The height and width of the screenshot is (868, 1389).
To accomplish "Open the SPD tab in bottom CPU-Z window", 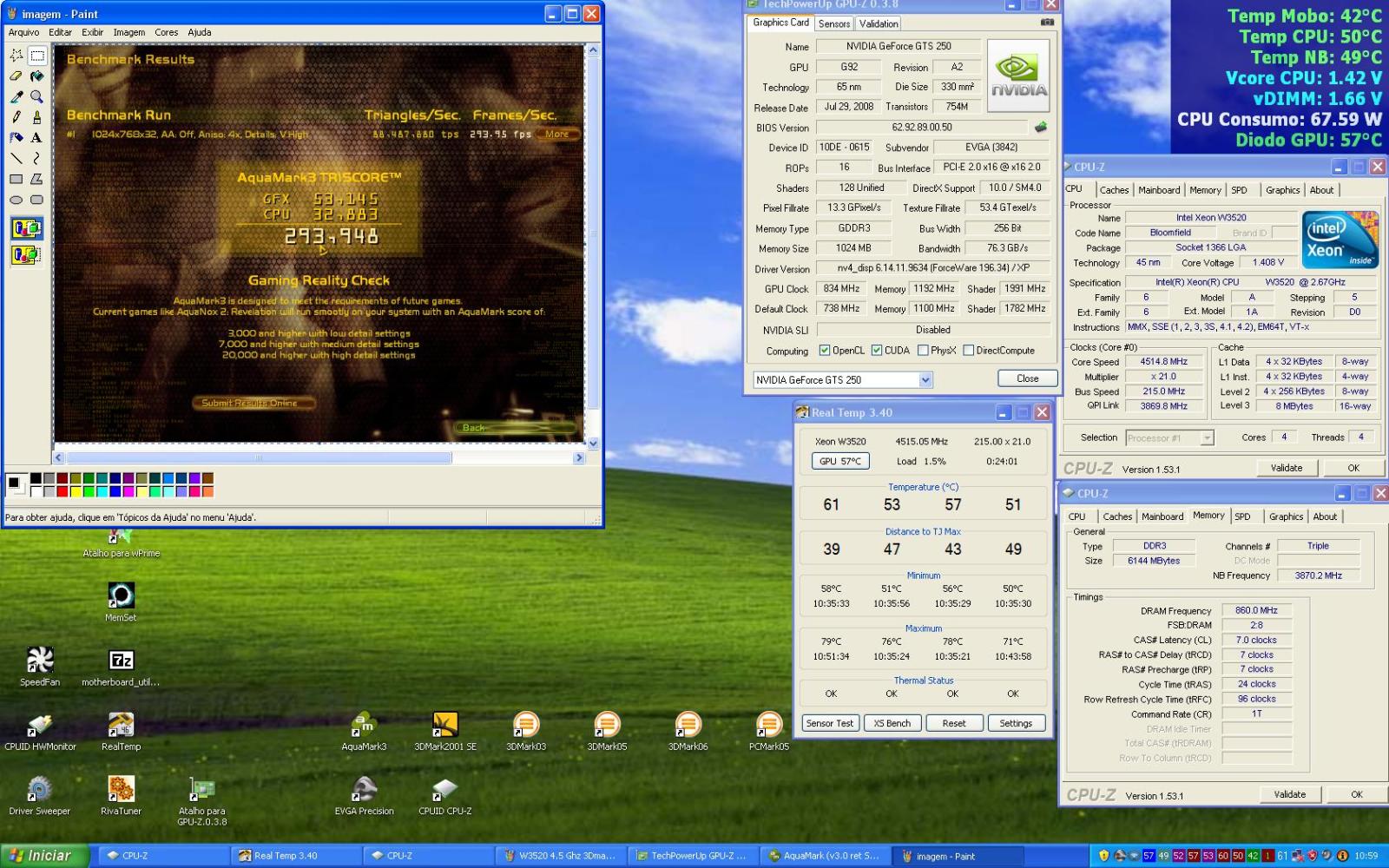I will point(1242,516).
